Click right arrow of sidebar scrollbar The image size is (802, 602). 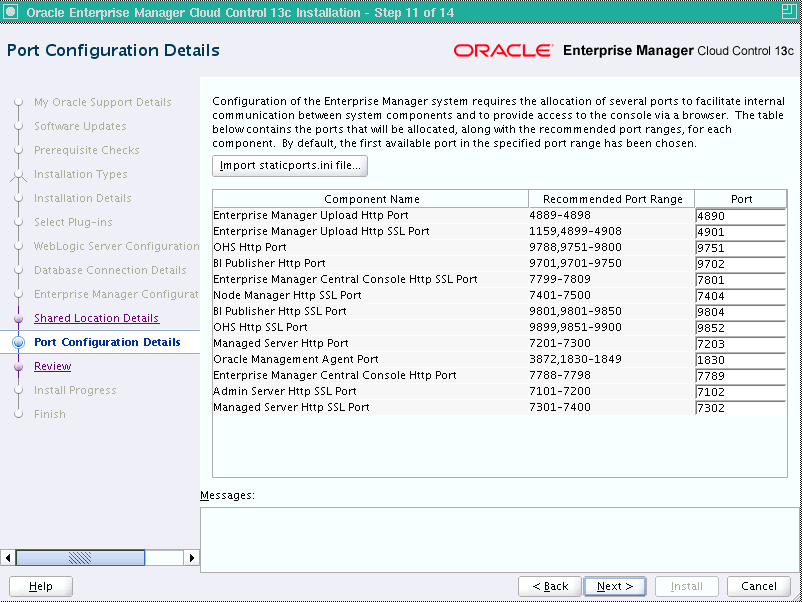pyautogui.click(x=191, y=558)
